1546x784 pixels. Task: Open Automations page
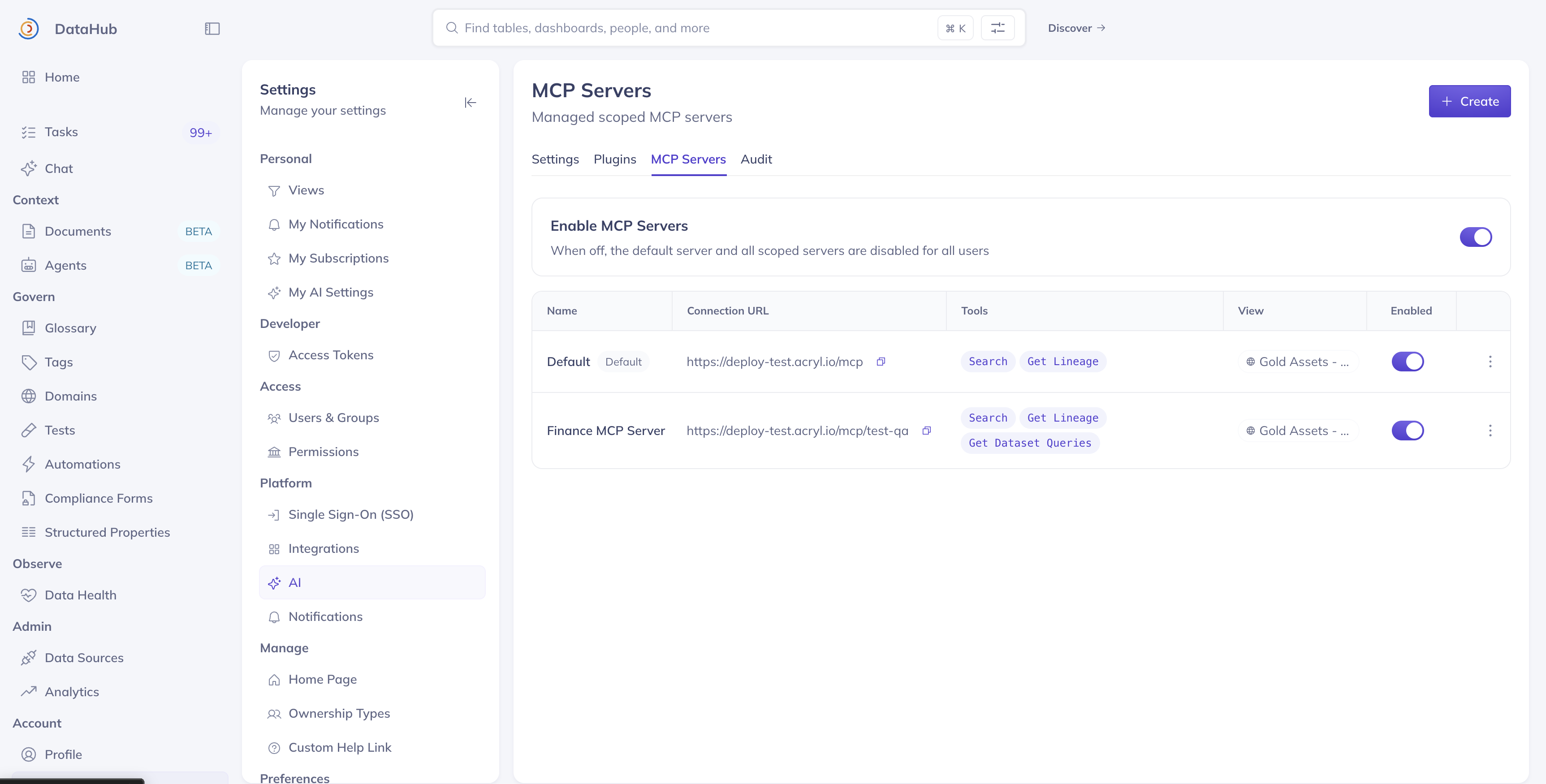pyautogui.click(x=120, y=464)
